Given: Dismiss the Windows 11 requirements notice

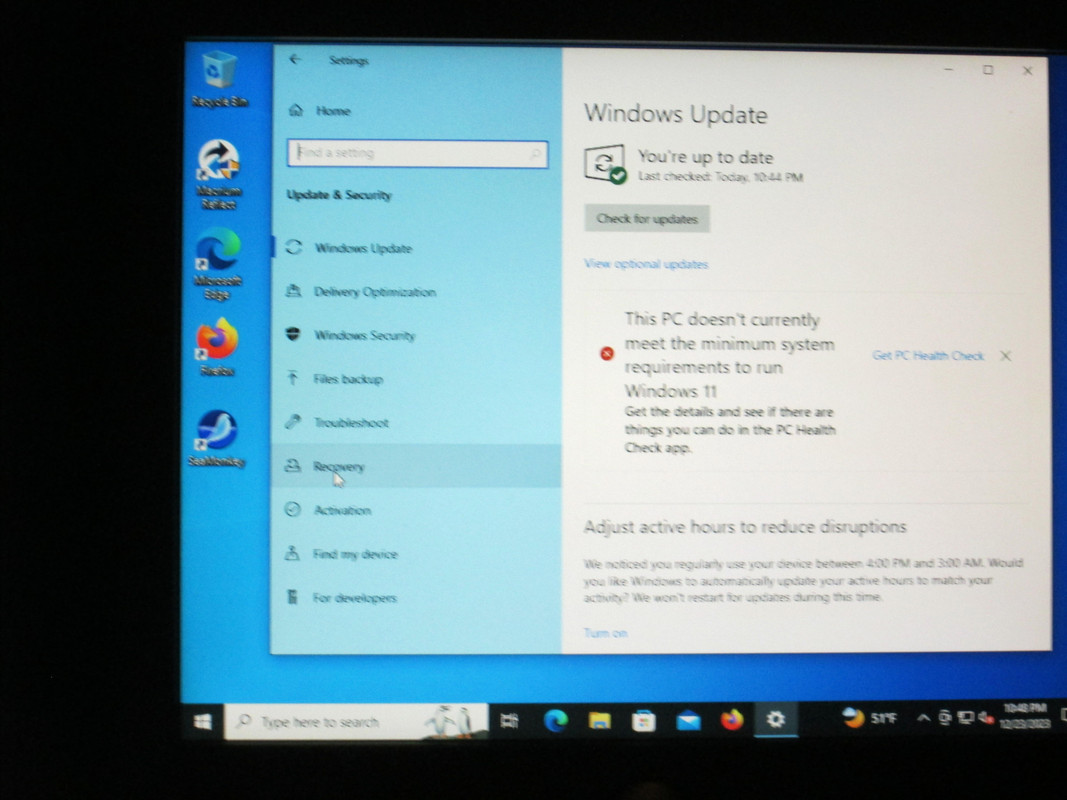Looking at the screenshot, I should [x=1006, y=356].
